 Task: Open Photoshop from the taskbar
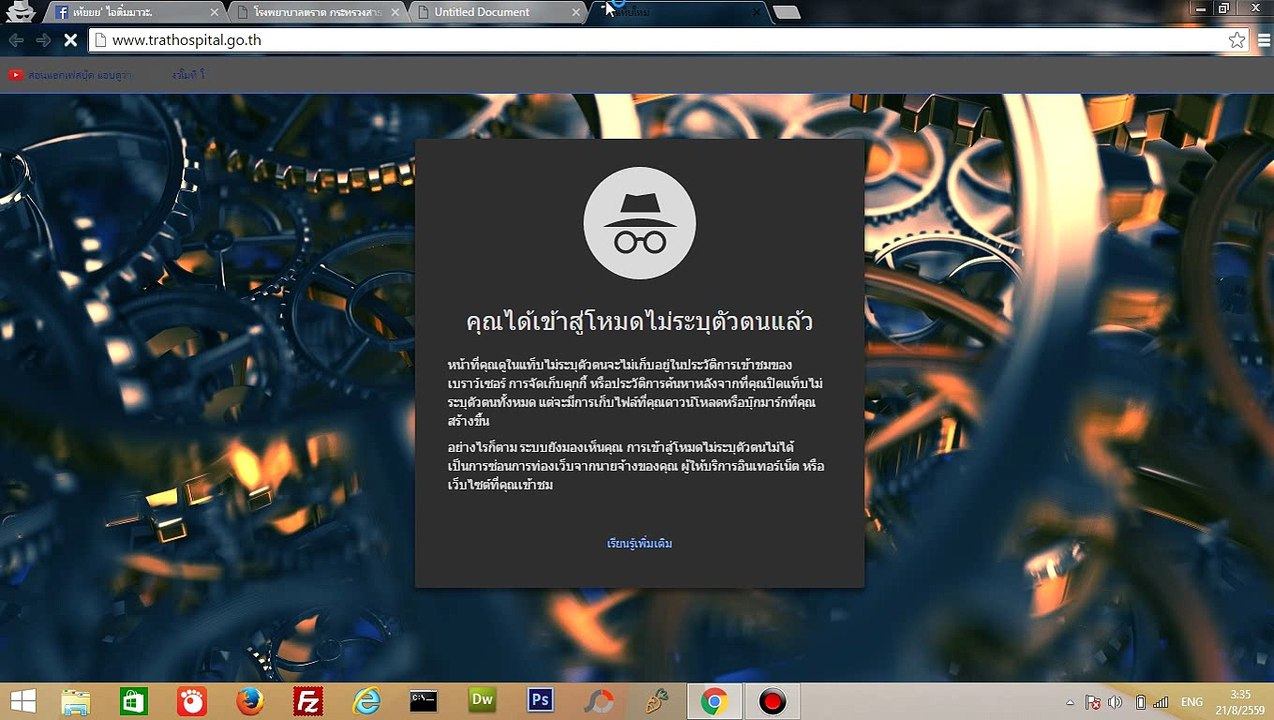coord(540,702)
